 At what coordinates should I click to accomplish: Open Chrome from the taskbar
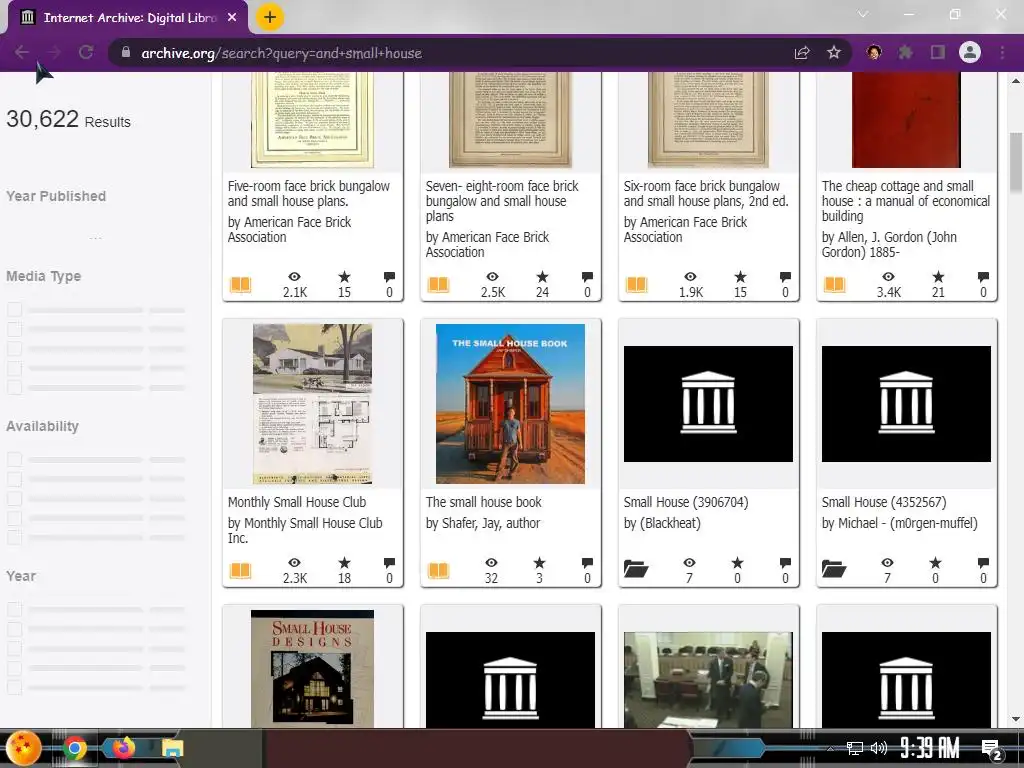click(74, 748)
